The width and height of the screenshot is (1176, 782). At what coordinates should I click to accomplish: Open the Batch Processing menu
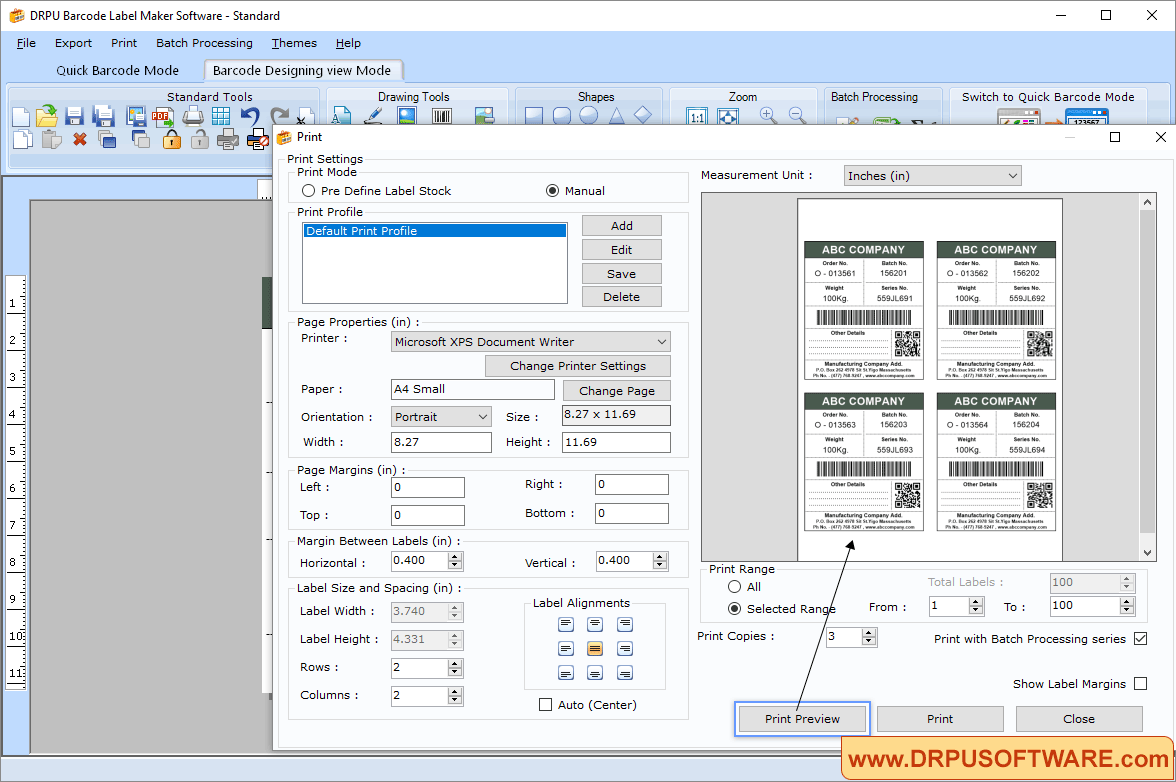204,43
